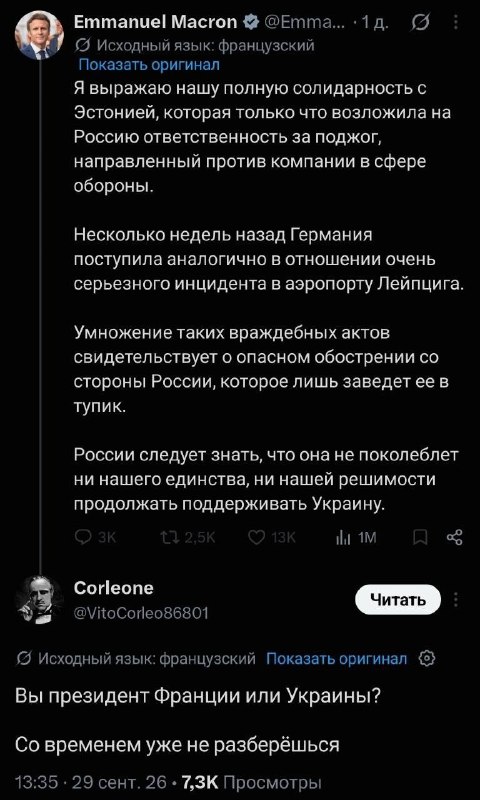Like the post via the heart icon

(x=256, y=537)
